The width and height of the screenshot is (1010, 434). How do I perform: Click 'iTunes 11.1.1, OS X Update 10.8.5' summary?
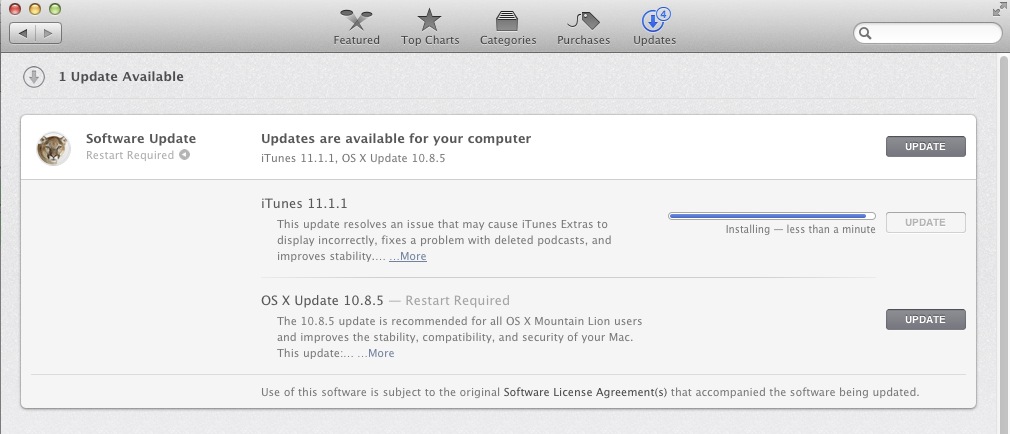tap(353, 158)
